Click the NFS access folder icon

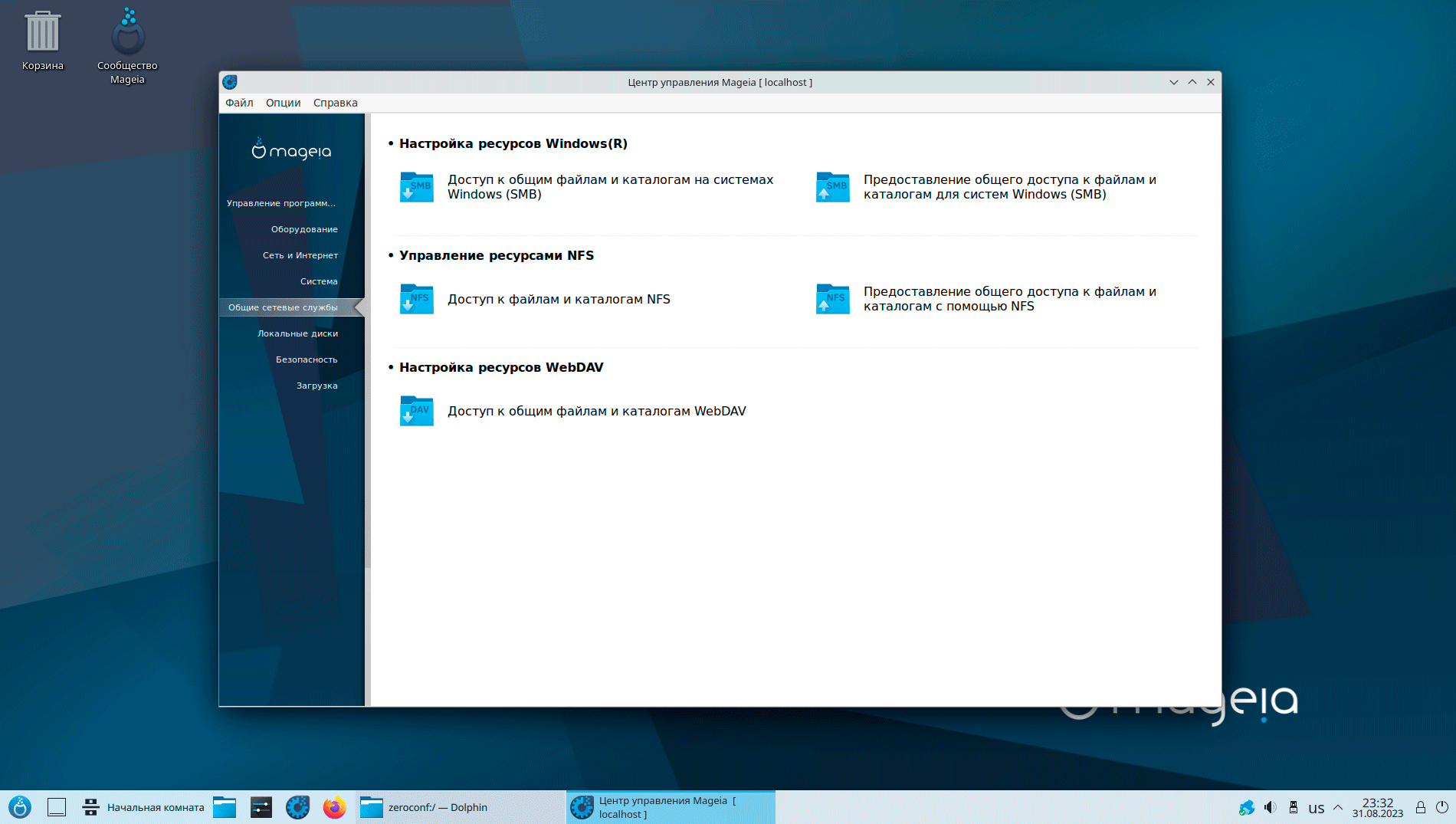point(417,299)
